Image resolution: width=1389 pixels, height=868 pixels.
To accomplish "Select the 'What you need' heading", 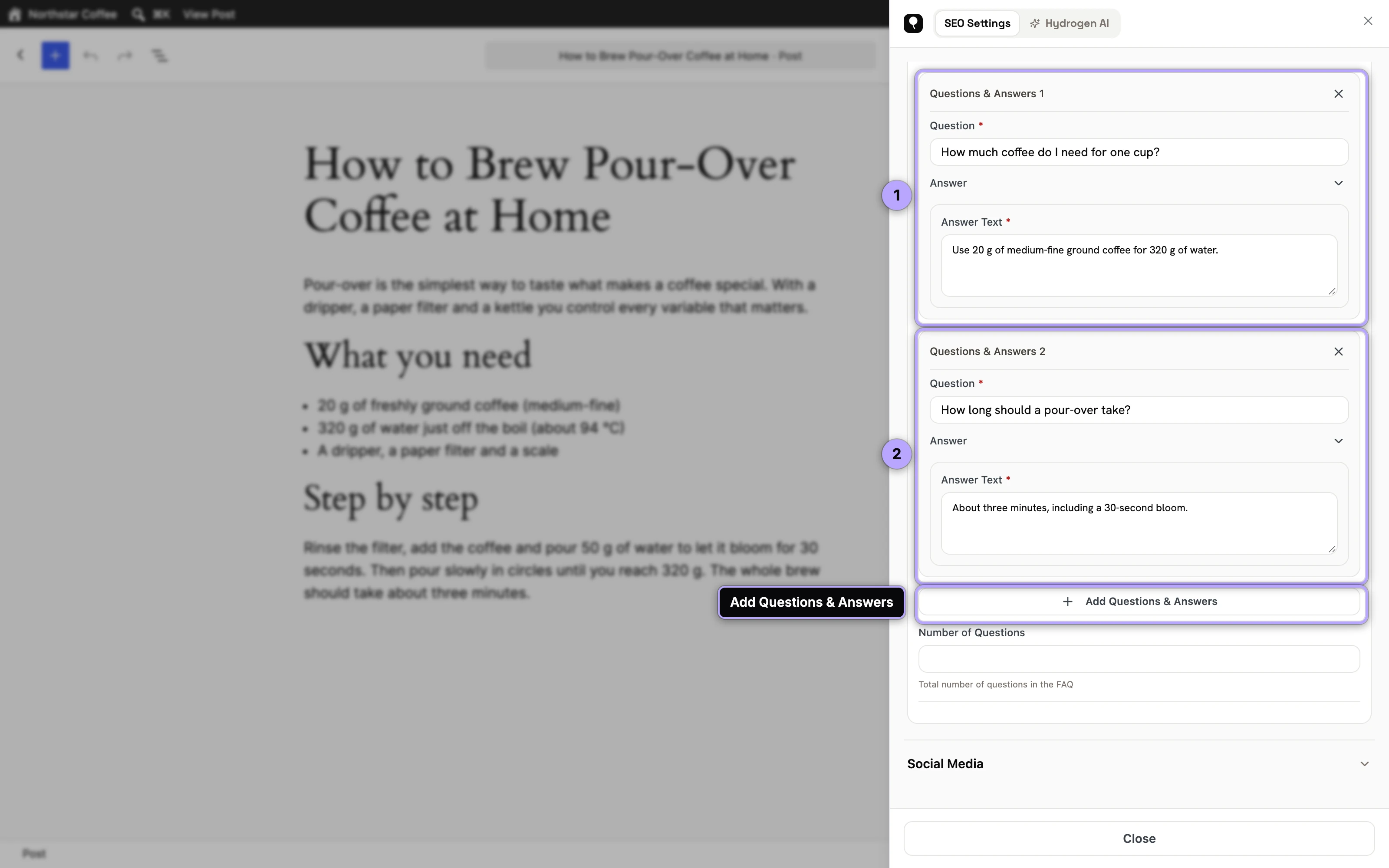I will point(417,355).
